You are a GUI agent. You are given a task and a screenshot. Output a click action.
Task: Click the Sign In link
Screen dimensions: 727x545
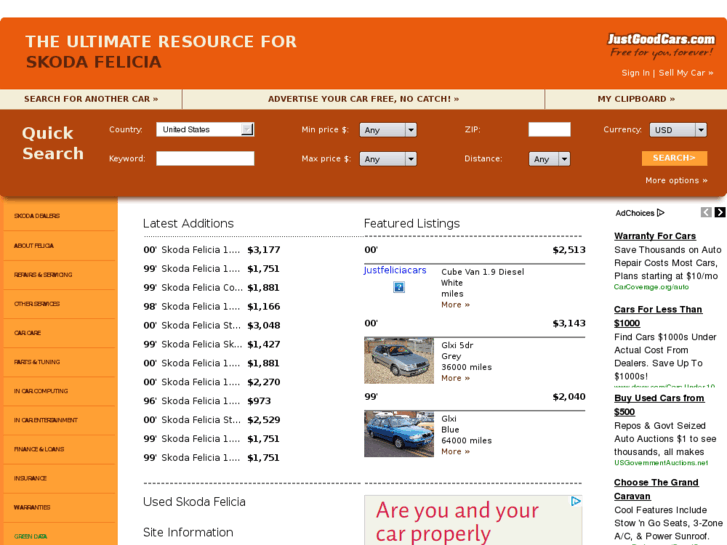[x=635, y=73]
